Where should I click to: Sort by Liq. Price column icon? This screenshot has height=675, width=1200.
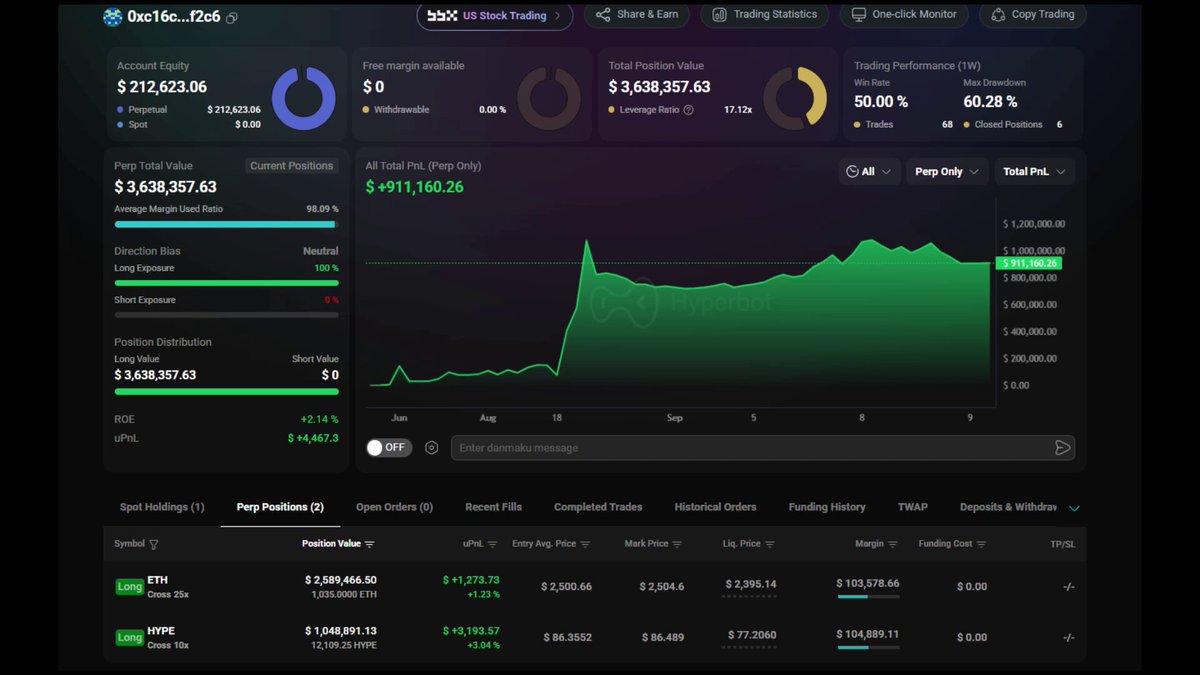pyautogui.click(x=769, y=544)
